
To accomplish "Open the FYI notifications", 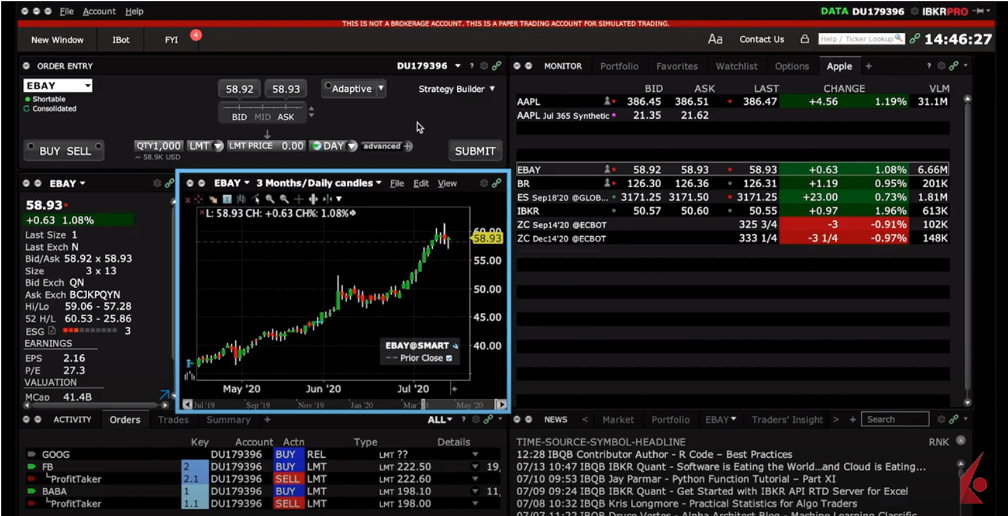I will [x=172, y=40].
